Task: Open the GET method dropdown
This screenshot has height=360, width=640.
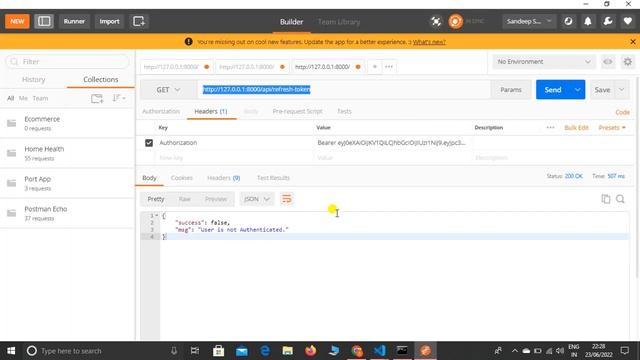Action: (x=168, y=90)
